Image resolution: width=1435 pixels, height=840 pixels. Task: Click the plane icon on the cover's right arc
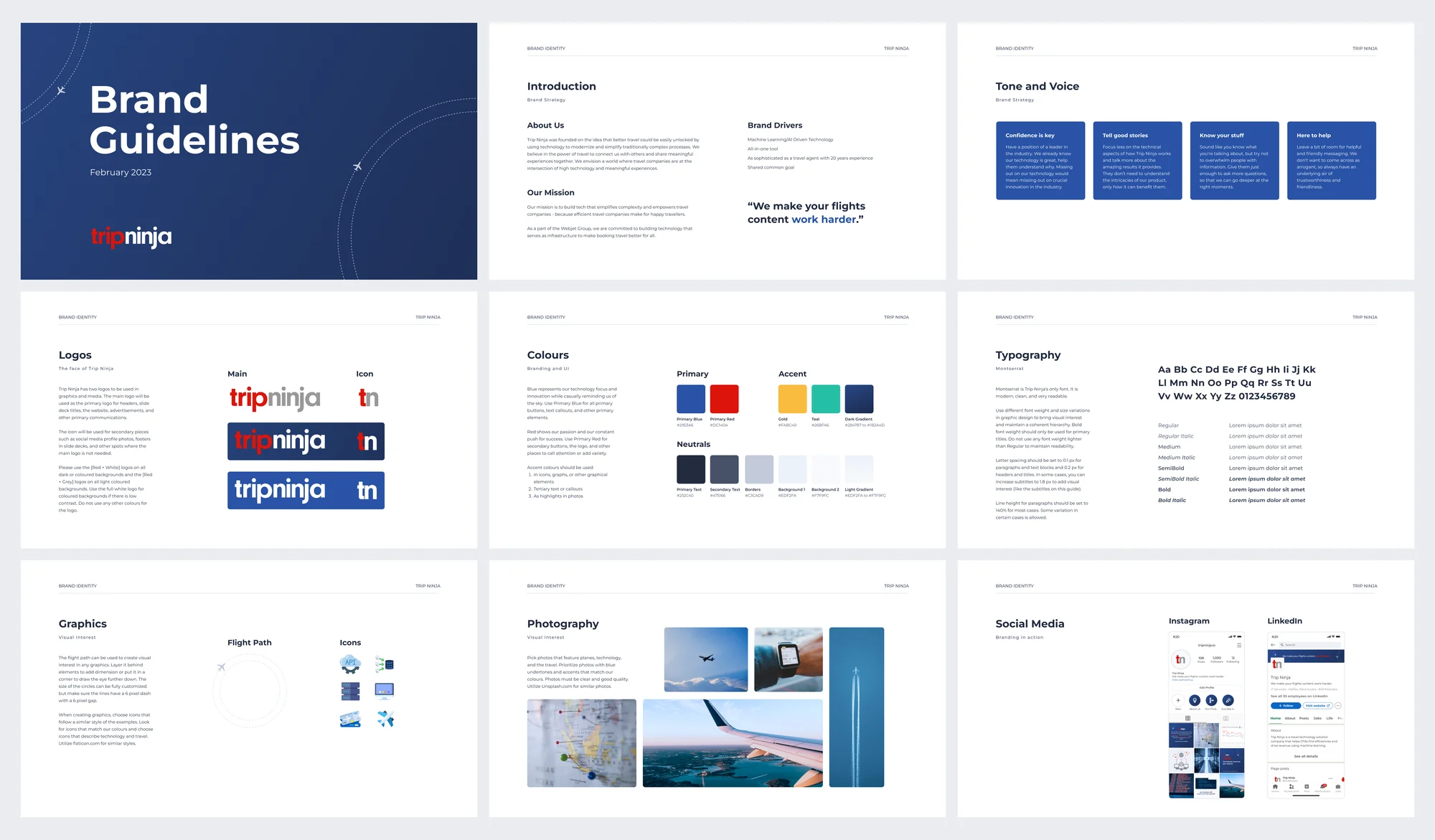point(357,166)
